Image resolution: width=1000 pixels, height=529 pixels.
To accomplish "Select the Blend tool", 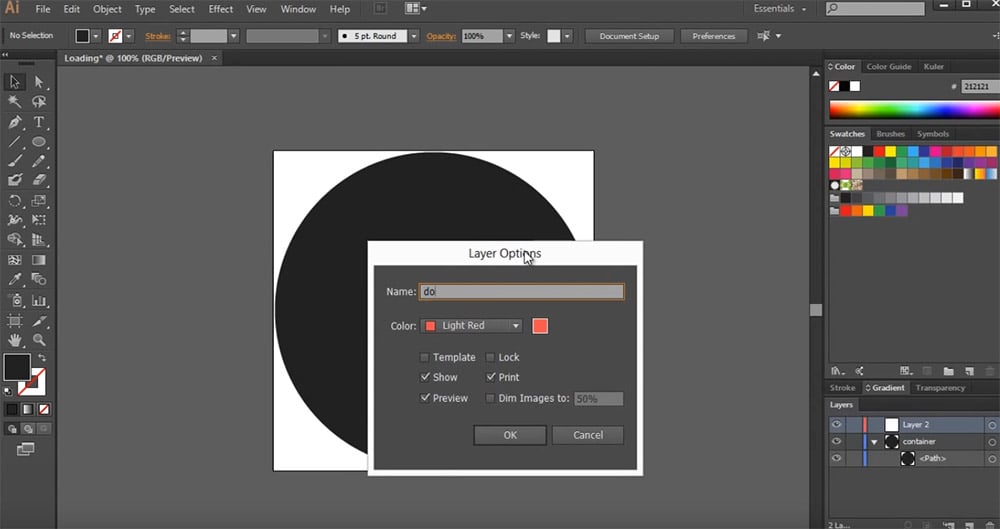I will pos(39,279).
